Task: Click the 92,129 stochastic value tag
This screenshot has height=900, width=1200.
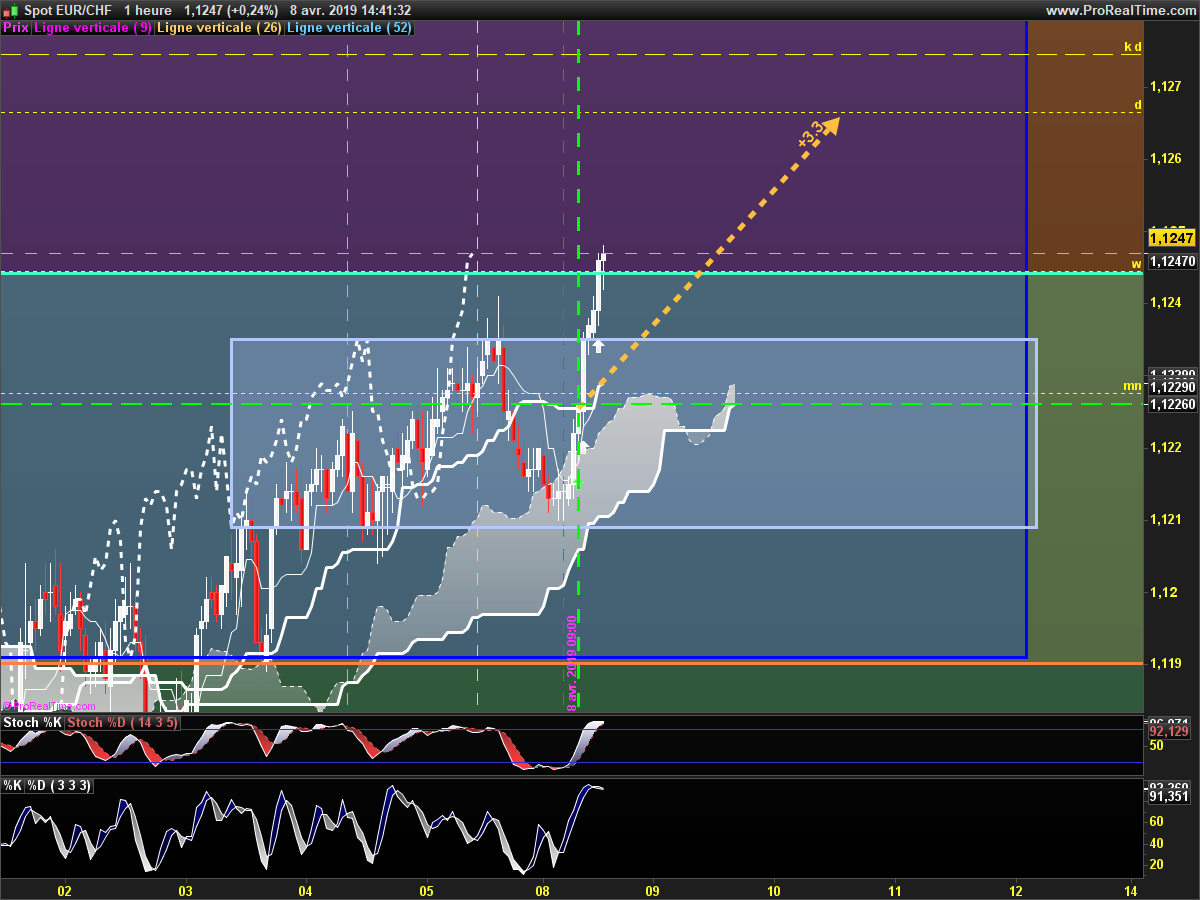Action: click(1168, 731)
